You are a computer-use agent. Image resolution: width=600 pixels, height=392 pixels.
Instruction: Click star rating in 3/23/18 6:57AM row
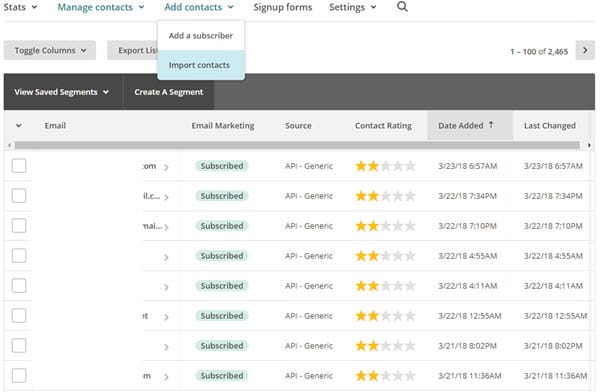click(385, 166)
